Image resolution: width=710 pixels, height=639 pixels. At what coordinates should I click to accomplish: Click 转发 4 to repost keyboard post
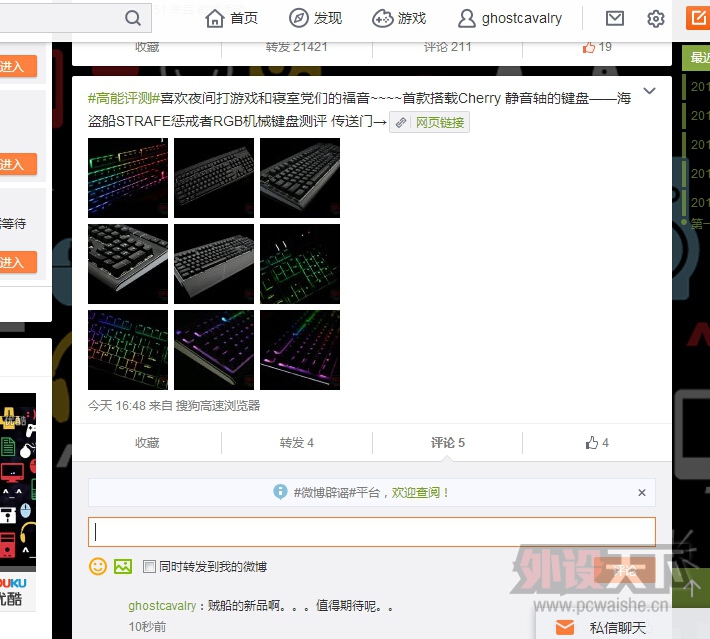(297, 442)
